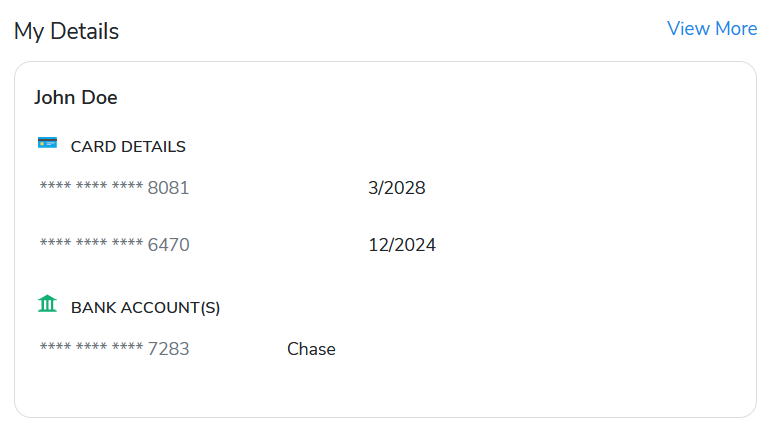Viewport: 782px width, 432px height.
Task: Select the bank account ending in 7283
Action: click(x=114, y=349)
